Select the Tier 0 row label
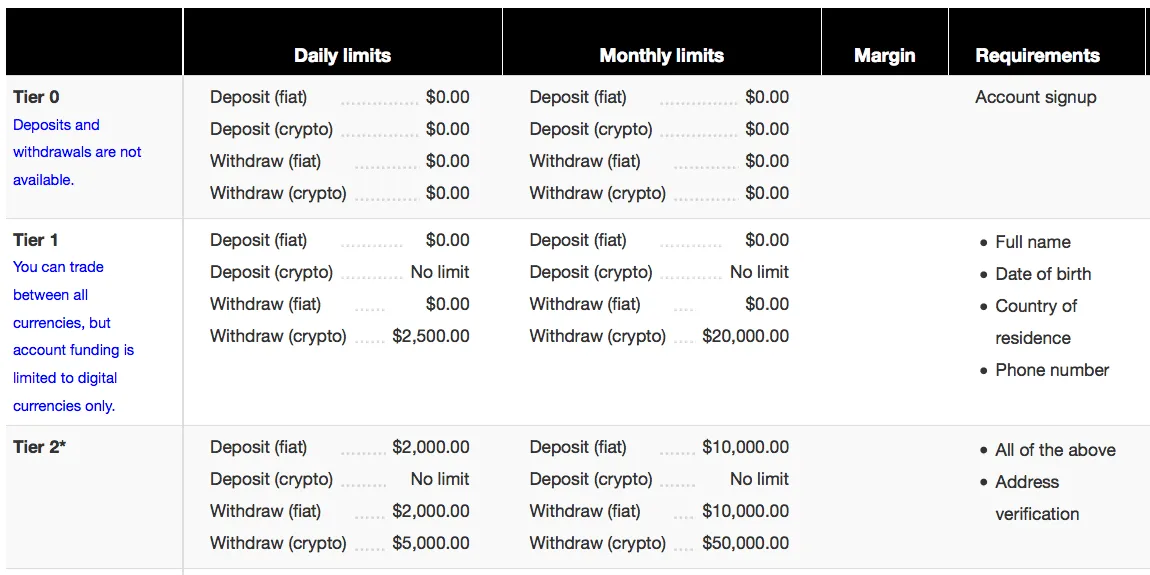 37,97
